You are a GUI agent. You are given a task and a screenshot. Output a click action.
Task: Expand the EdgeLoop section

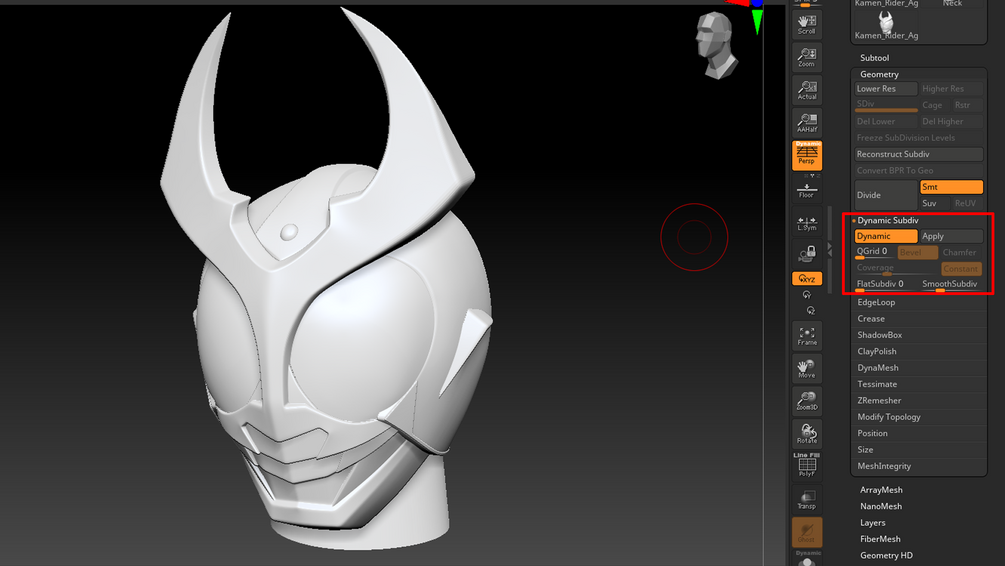[876, 302]
